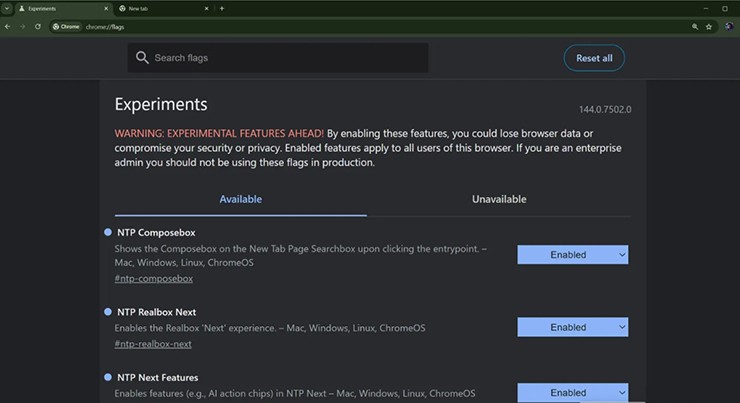Click the blue dot beside NTP Next Features

coord(108,377)
